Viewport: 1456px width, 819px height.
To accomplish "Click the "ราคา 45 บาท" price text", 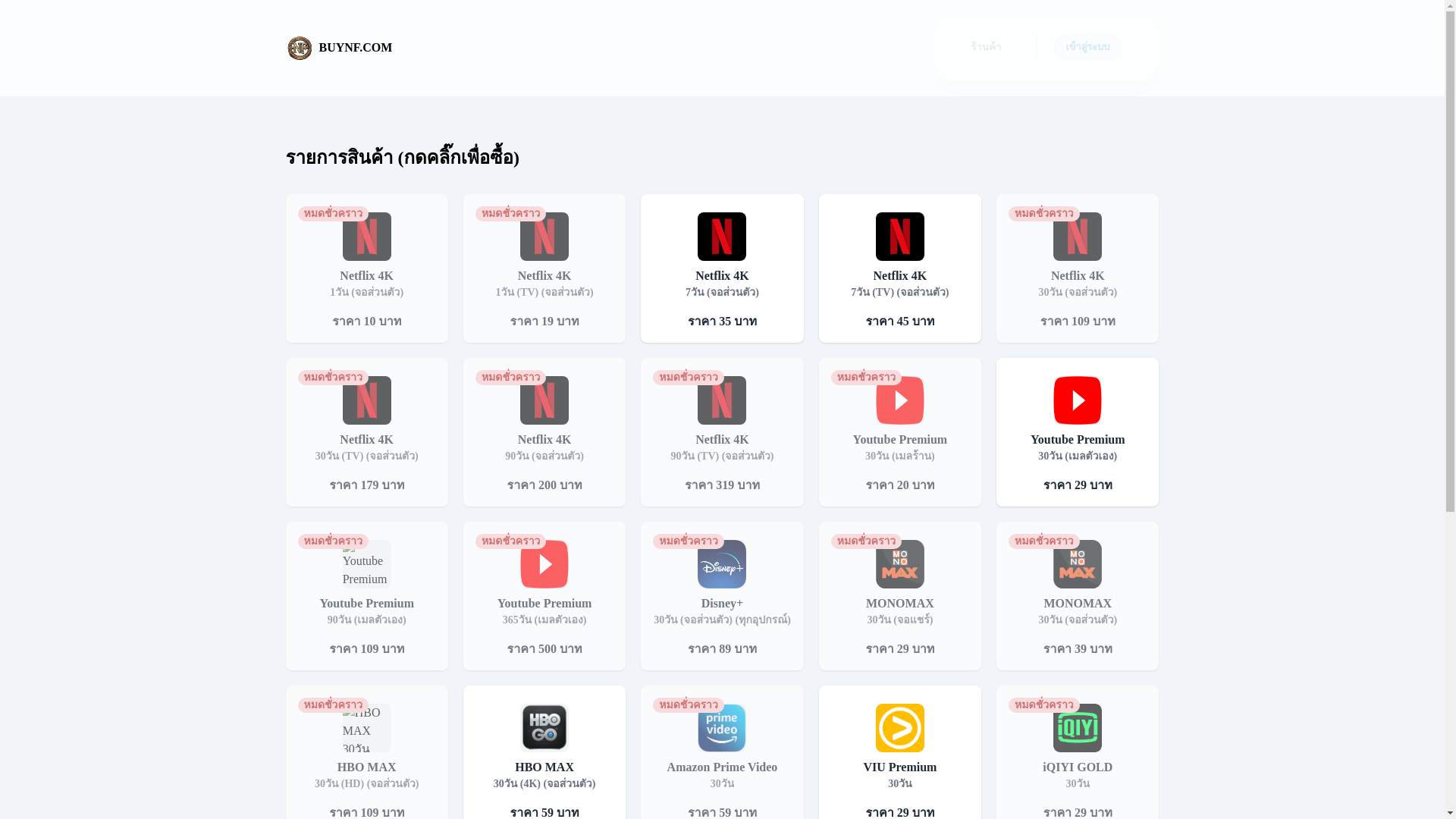I will (x=900, y=322).
